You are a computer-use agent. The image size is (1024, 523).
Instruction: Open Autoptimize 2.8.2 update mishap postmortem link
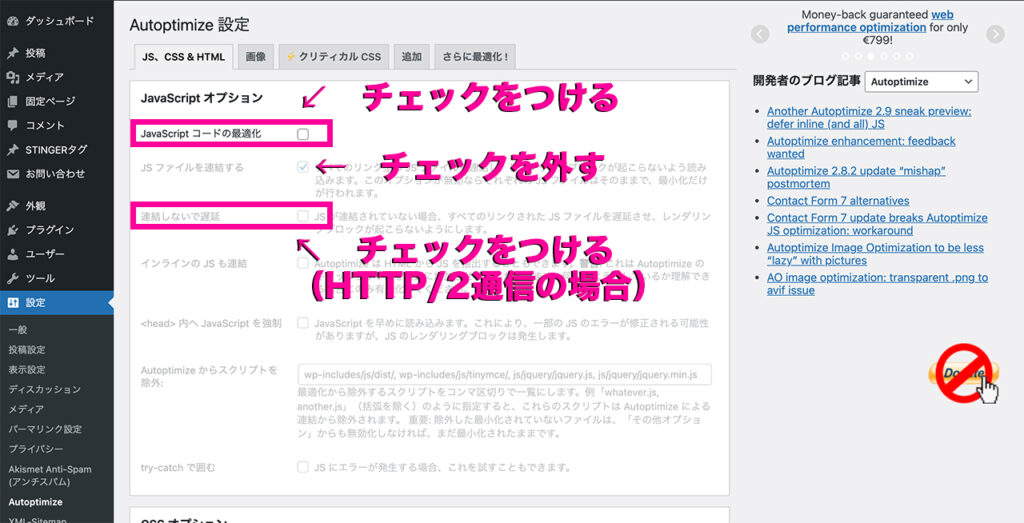[856, 178]
